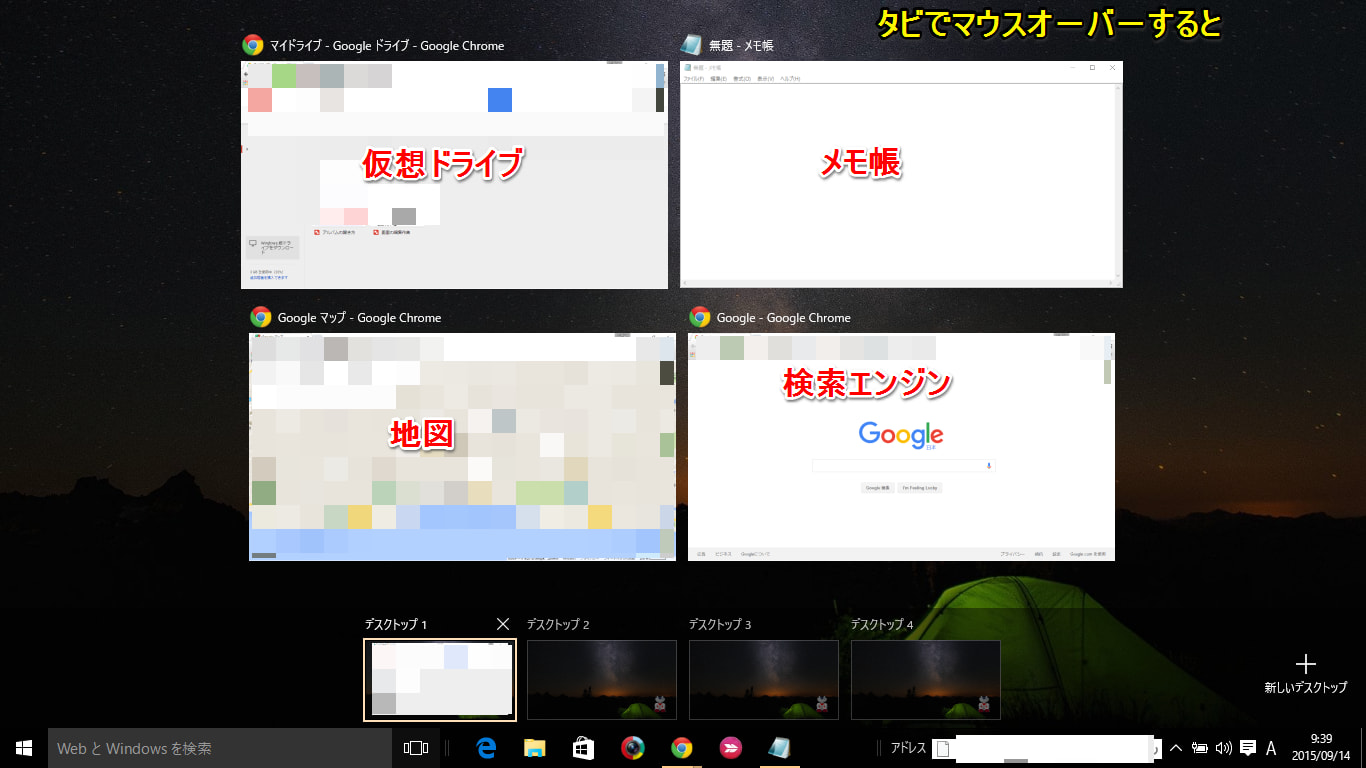The image size is (1366, 768).
Task: Click the Notepad icon in the taskbar
Action: 778,748
